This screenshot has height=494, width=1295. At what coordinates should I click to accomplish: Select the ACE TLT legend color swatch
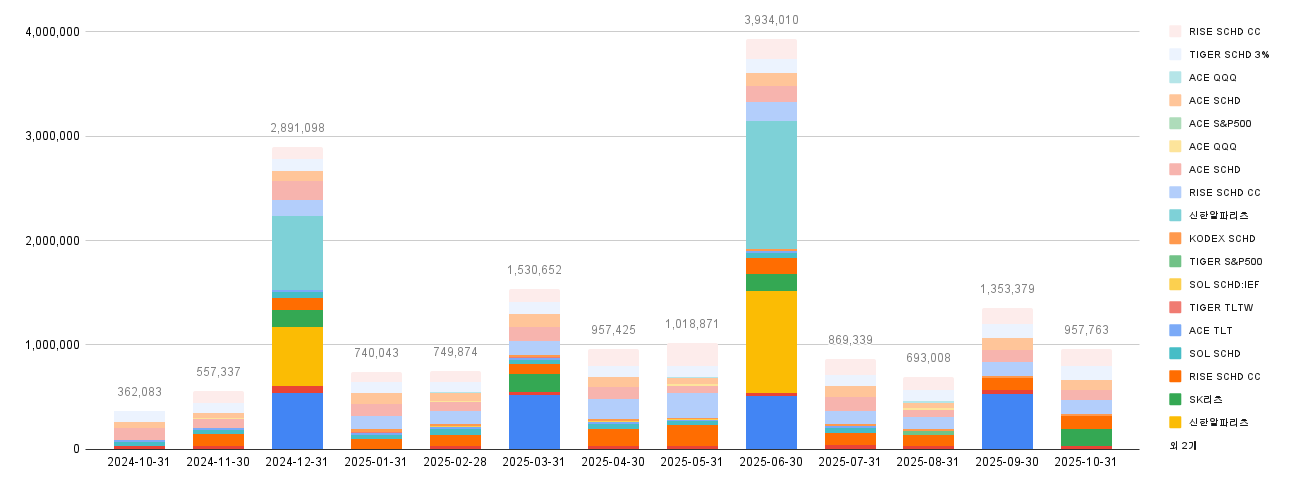coord(1174,330)
